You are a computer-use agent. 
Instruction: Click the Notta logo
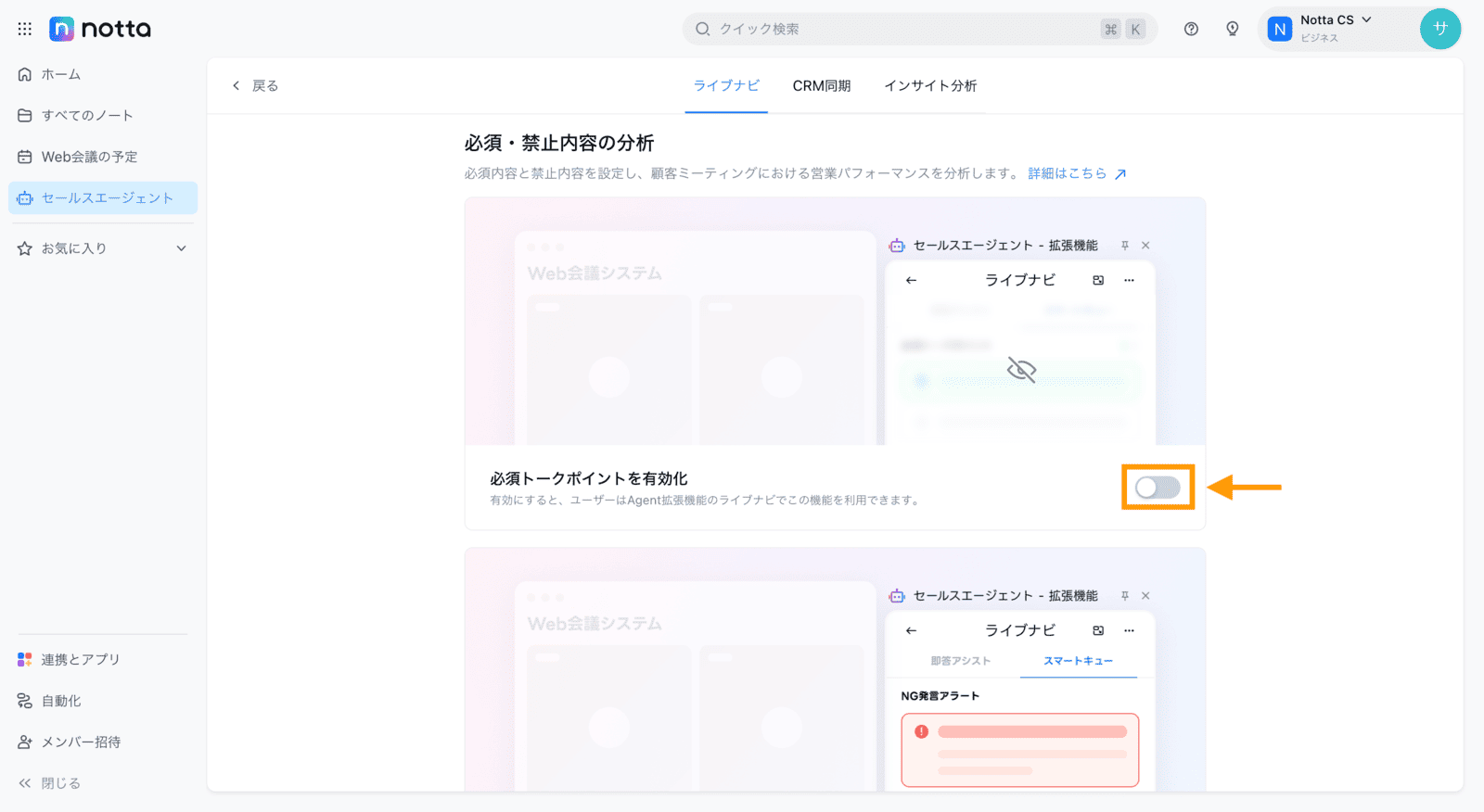[x=100, y=29]
